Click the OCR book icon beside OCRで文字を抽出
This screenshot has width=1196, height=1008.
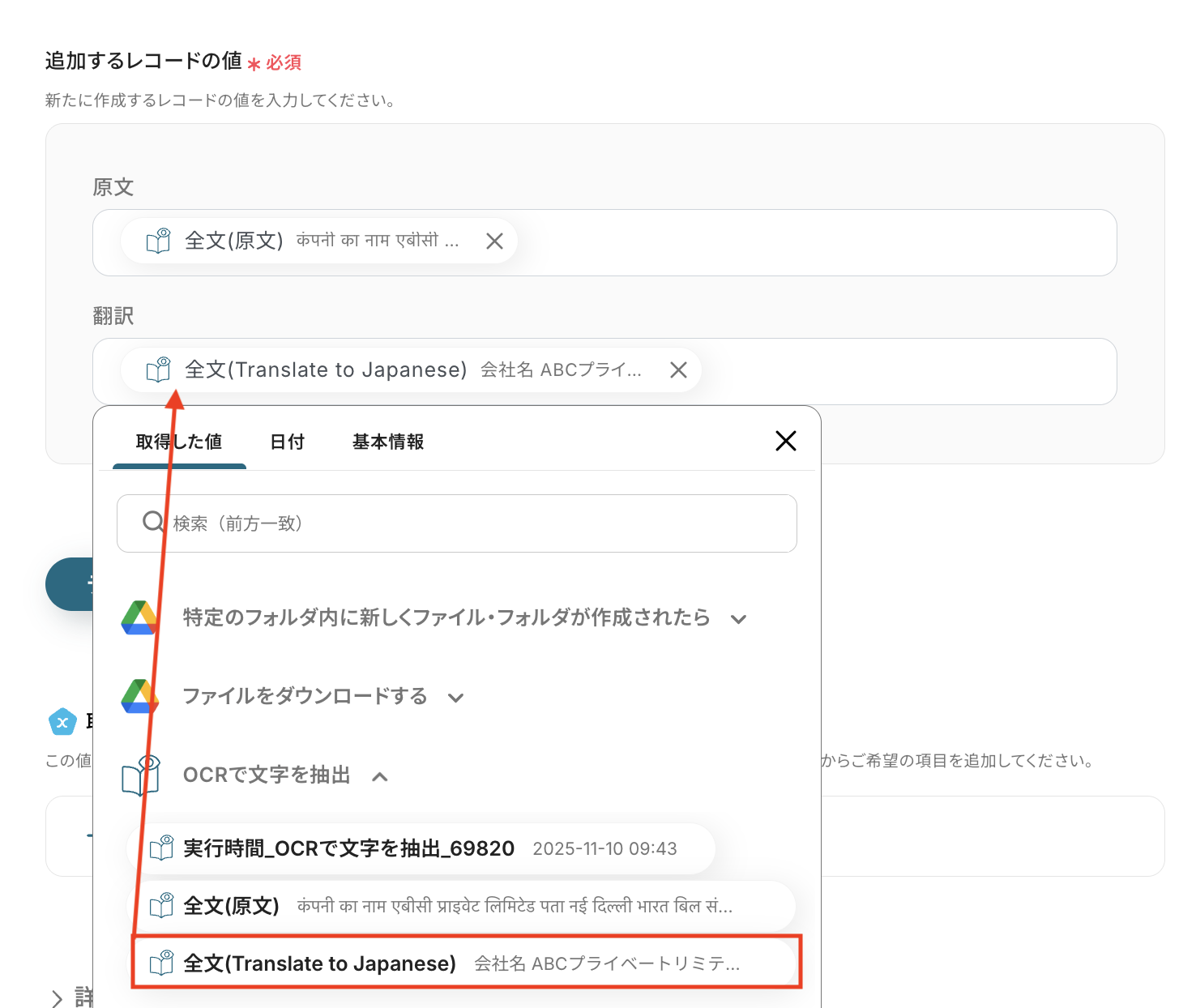pos(141,775)
